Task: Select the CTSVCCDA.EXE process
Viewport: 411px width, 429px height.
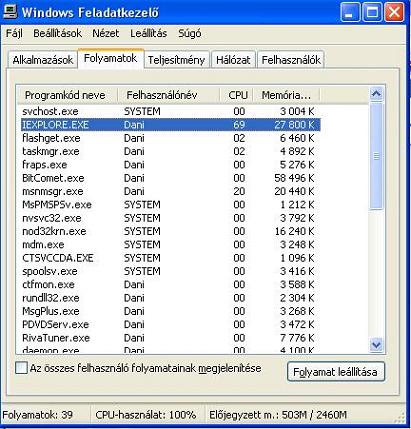Action: point(170,258)
